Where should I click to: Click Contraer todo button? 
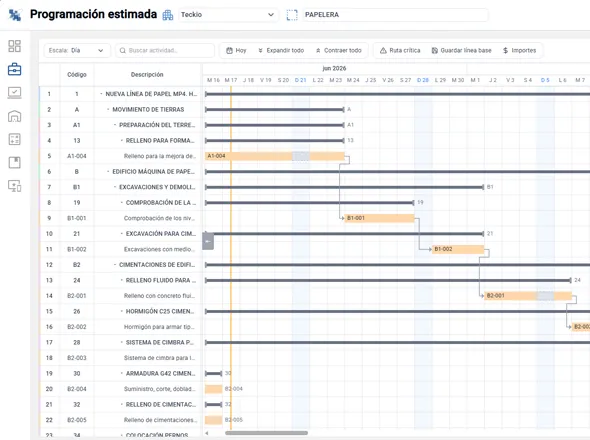tap(338, 50)
